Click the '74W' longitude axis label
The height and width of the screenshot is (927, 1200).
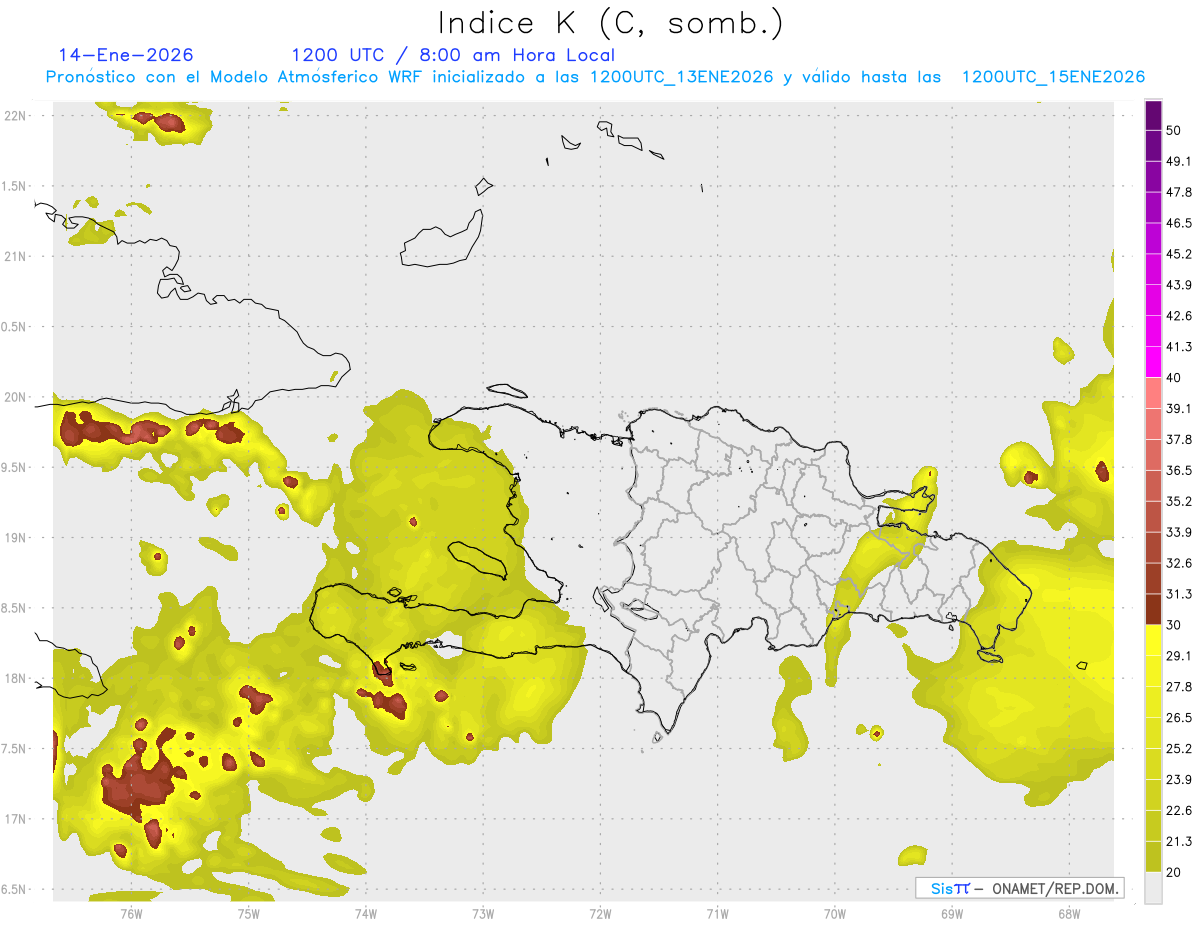[x=365, y=913]
